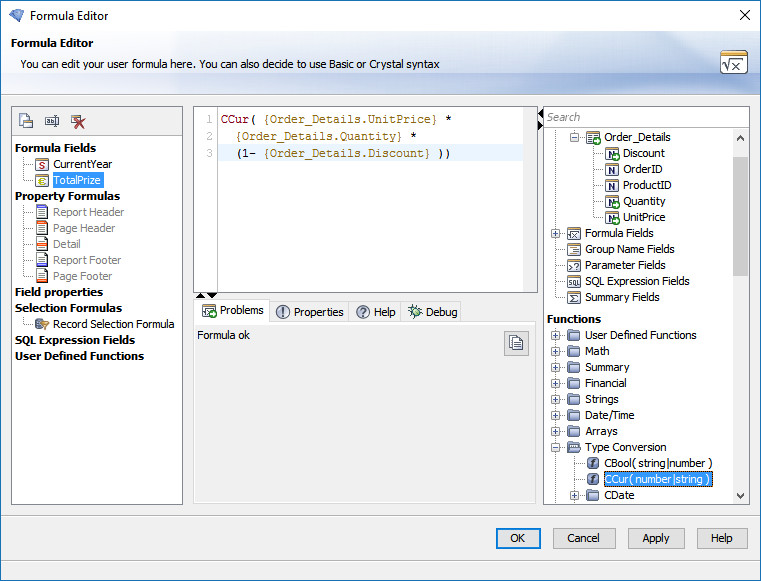Select Record Selection Formula item
This screenshot has height=581, width=761.
pos(113,324)
